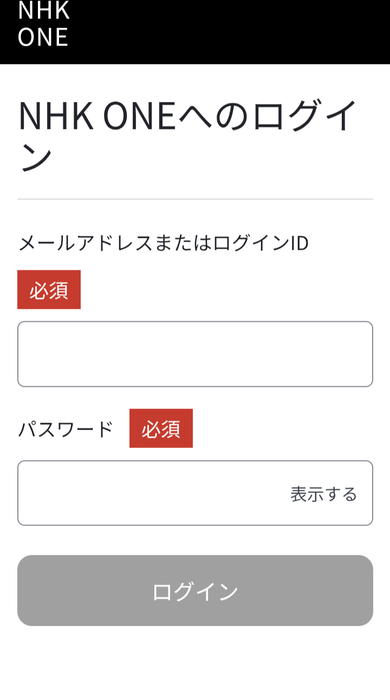
Task: Click the white gap between パスワード box and ログイン button
Action: point(195,540)
